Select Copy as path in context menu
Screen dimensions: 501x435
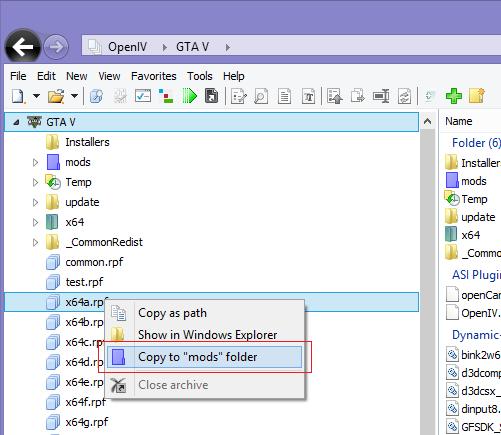point(204,313)
